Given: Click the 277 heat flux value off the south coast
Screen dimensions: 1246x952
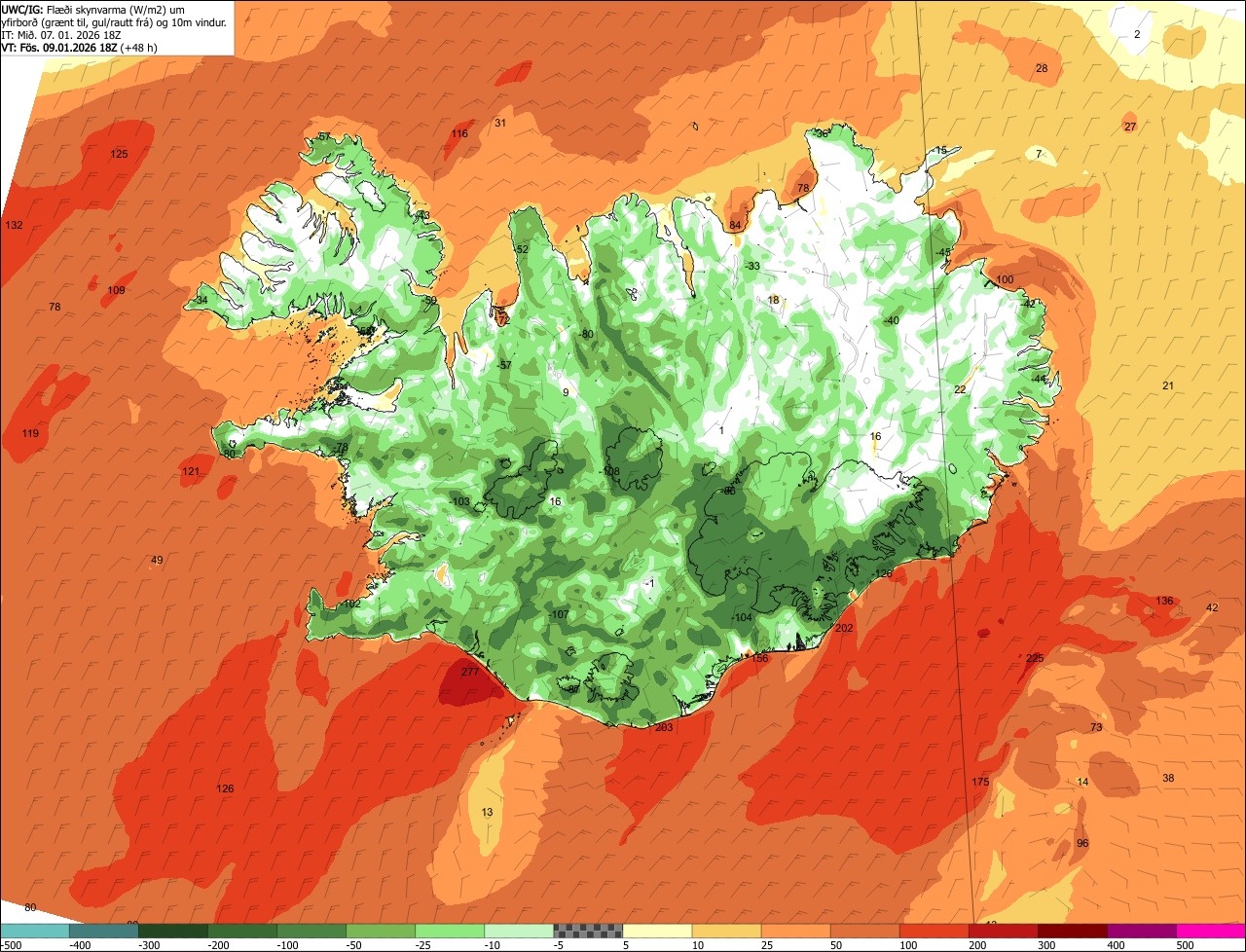Looking at the screenshot, I should point(470,672).
